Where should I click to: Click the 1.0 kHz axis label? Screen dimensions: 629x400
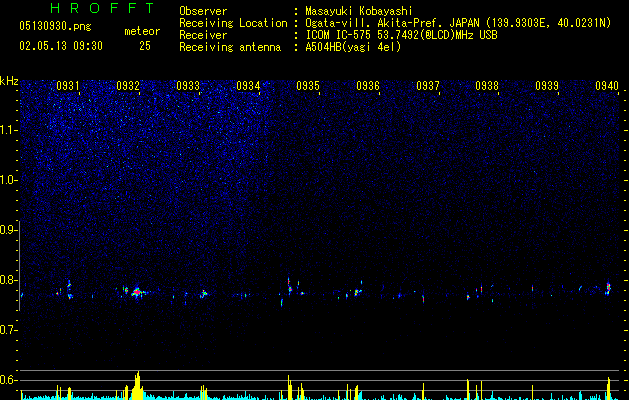[9, 180]
